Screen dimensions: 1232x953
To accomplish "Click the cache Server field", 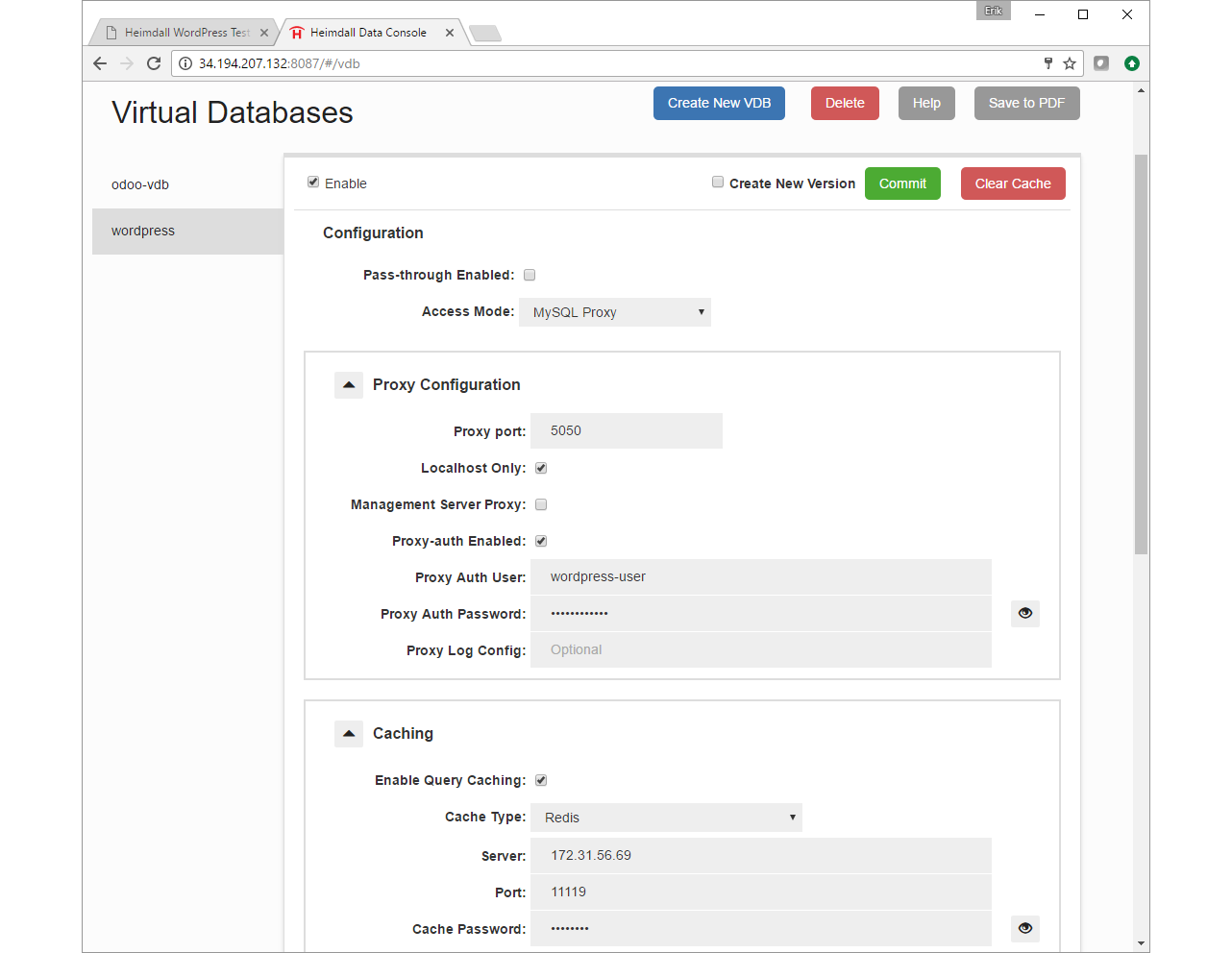I will pyautogui.click(x=761, y=855).
